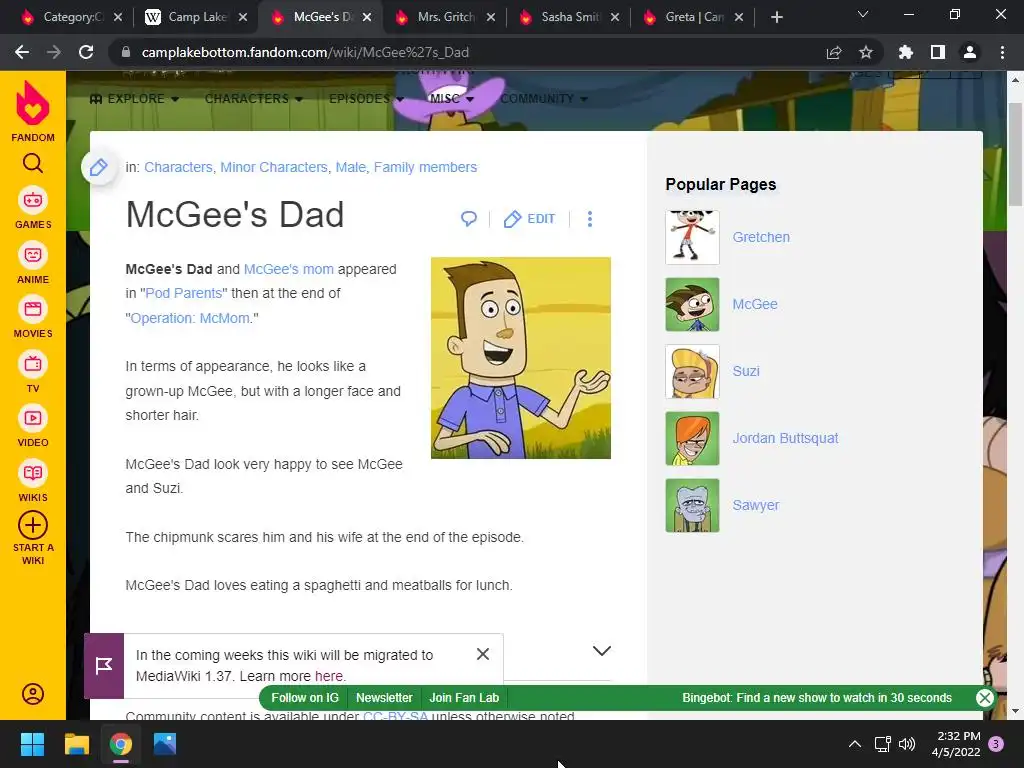Viewport: 1024px width, 768px height.
Task: Open a new browser tab
Action: click(776, 17)
